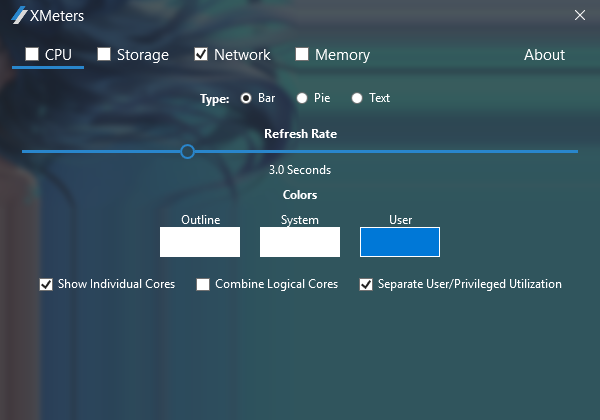Enable the Memory meter checkbox
This screenshot has height=420, width=600.
(302, 54)
